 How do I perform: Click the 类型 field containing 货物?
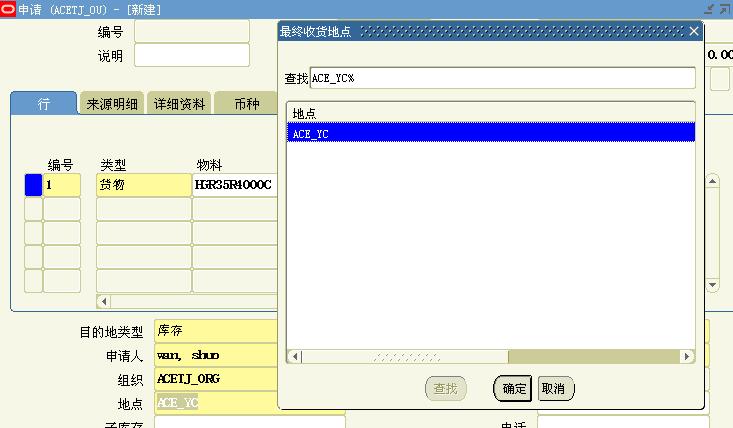coord(143,185)
